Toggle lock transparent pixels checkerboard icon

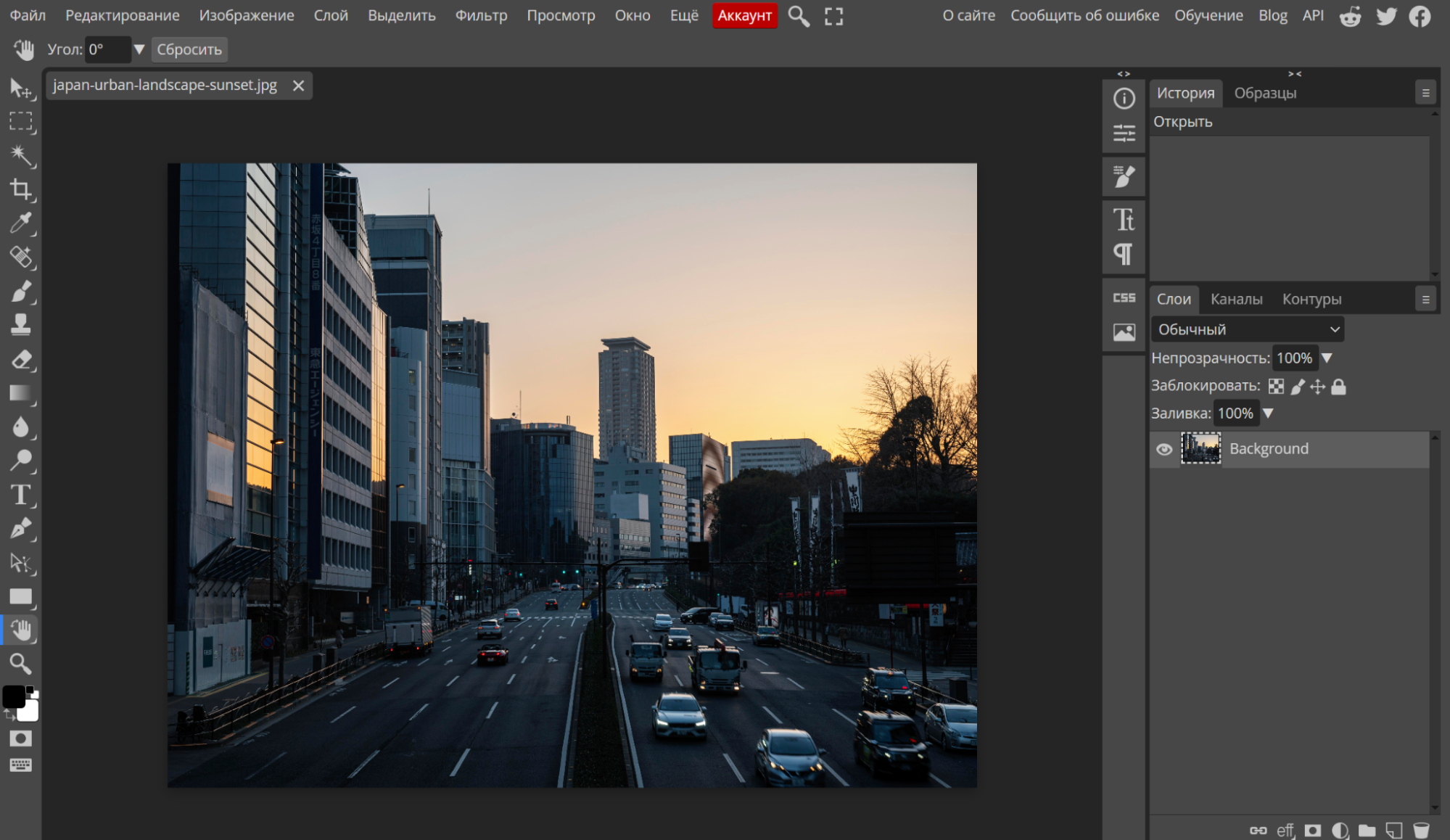click(1276, 387)
